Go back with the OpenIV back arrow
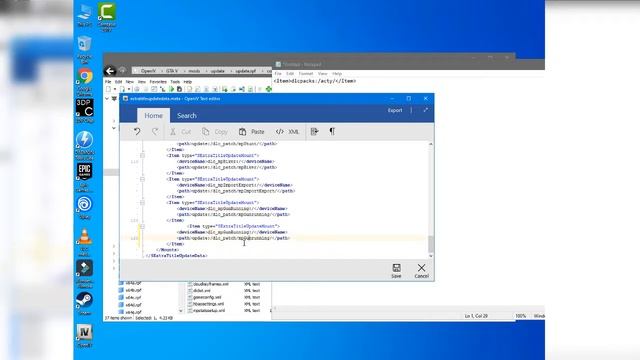The height and width of the screenshot is (360, 640). click(110, 71)
